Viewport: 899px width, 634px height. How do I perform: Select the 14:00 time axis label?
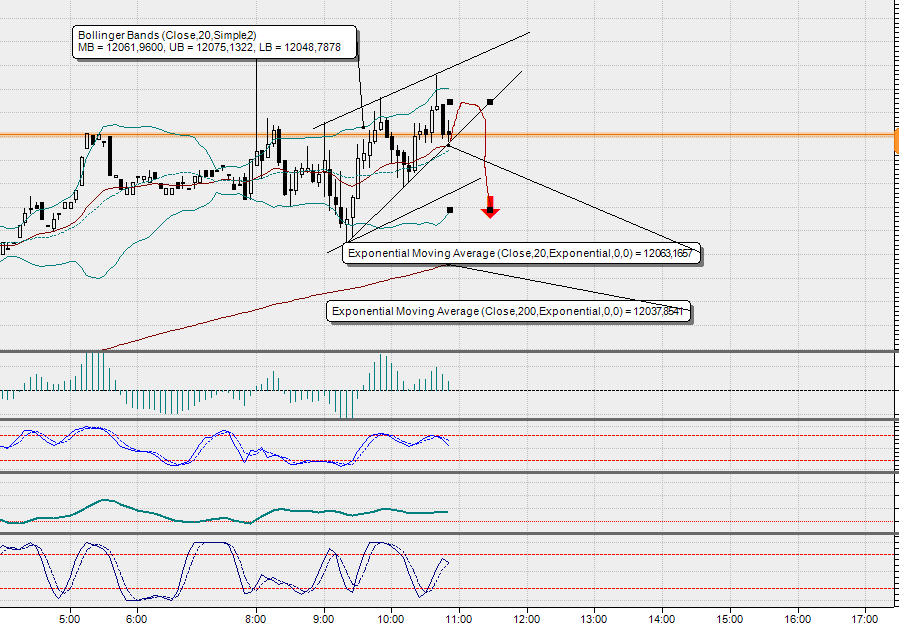[661, 620]
